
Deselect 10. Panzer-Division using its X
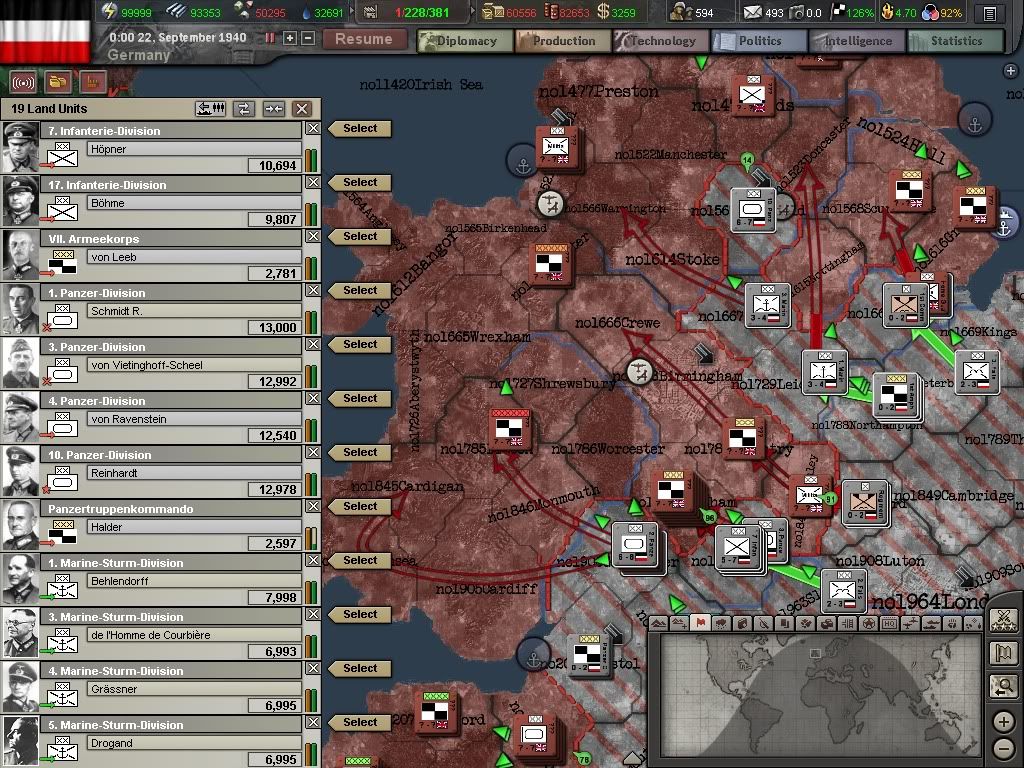tap(313, 453)
